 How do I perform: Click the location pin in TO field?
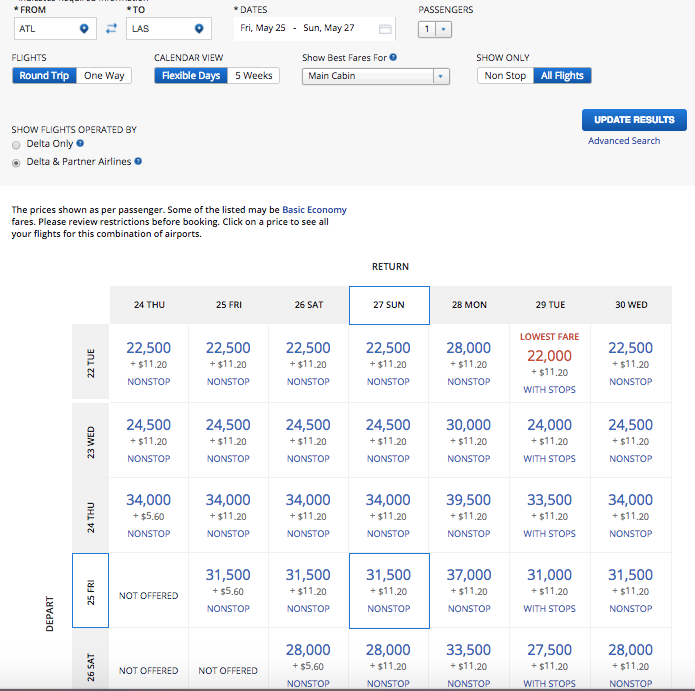[199, 29]
